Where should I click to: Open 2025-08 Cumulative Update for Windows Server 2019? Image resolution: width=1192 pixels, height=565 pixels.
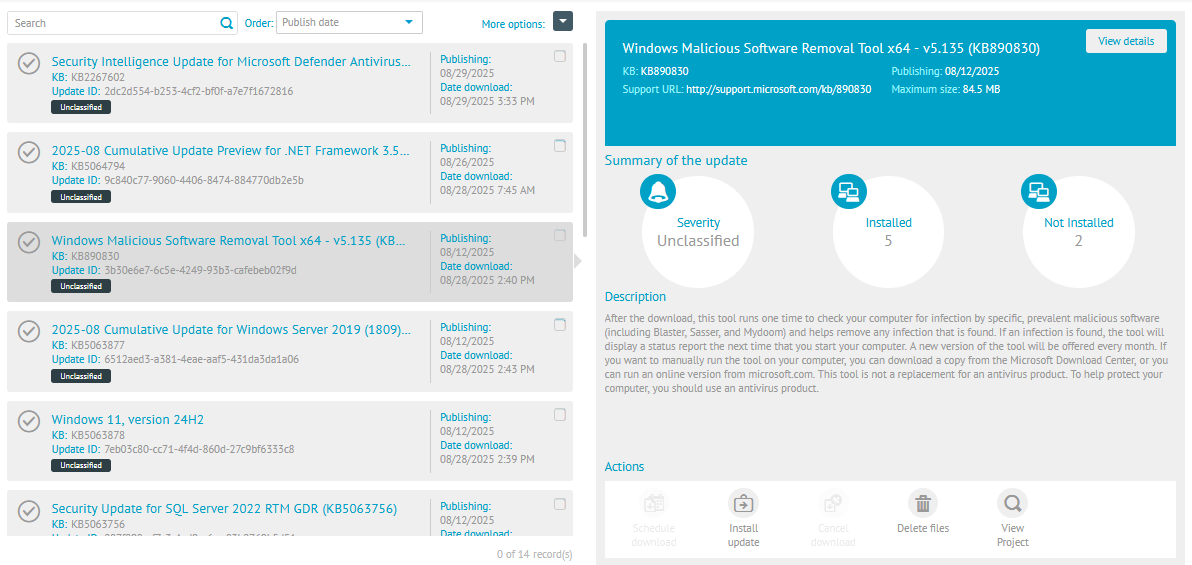point(232,330)
